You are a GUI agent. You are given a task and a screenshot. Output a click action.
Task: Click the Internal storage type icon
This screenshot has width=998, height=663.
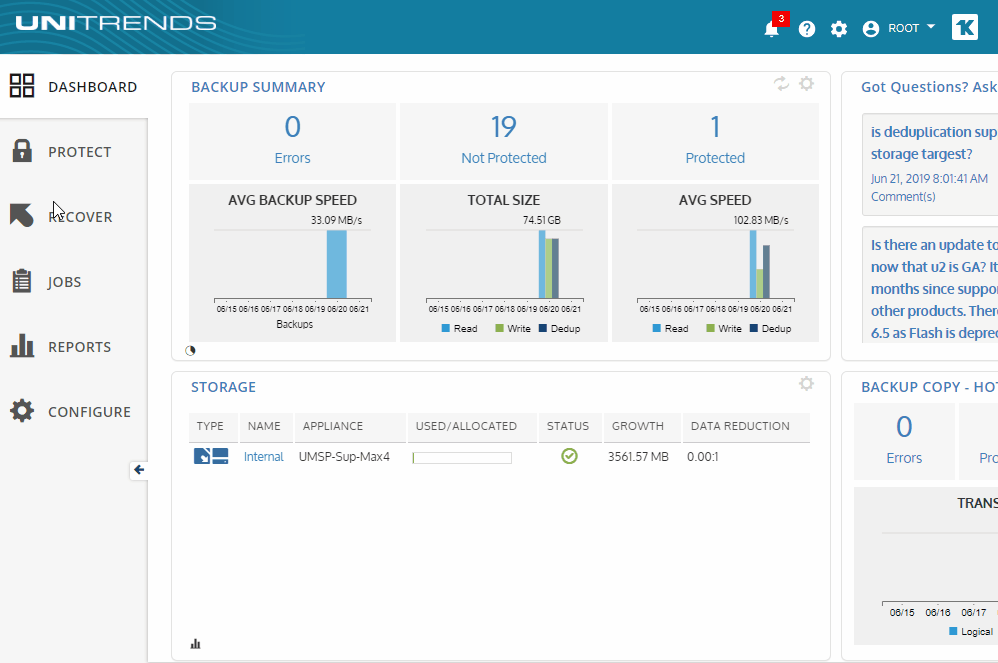(211, 456)
